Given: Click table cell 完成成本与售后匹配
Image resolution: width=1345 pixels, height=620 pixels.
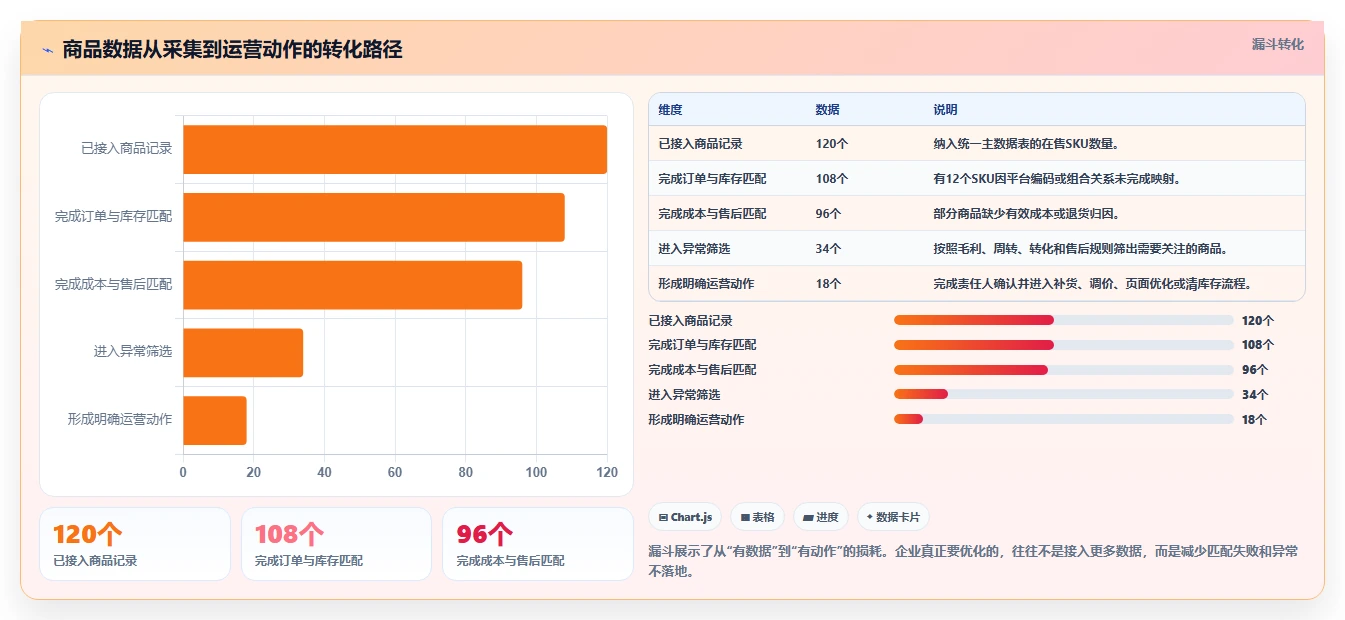Looking at the screenshot, I should (712, 214).
